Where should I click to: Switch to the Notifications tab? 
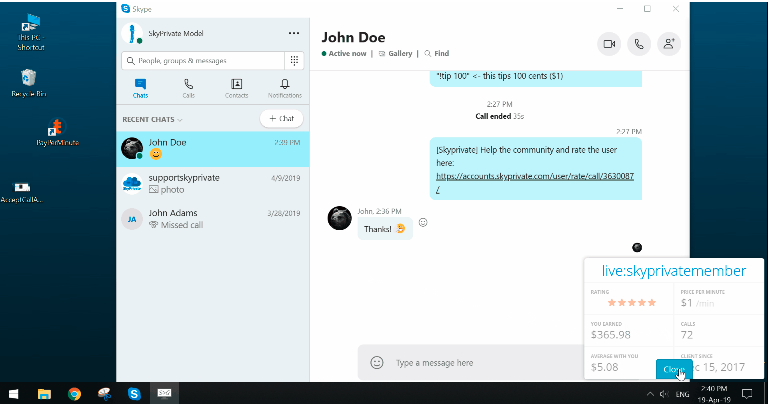point(284,89)
